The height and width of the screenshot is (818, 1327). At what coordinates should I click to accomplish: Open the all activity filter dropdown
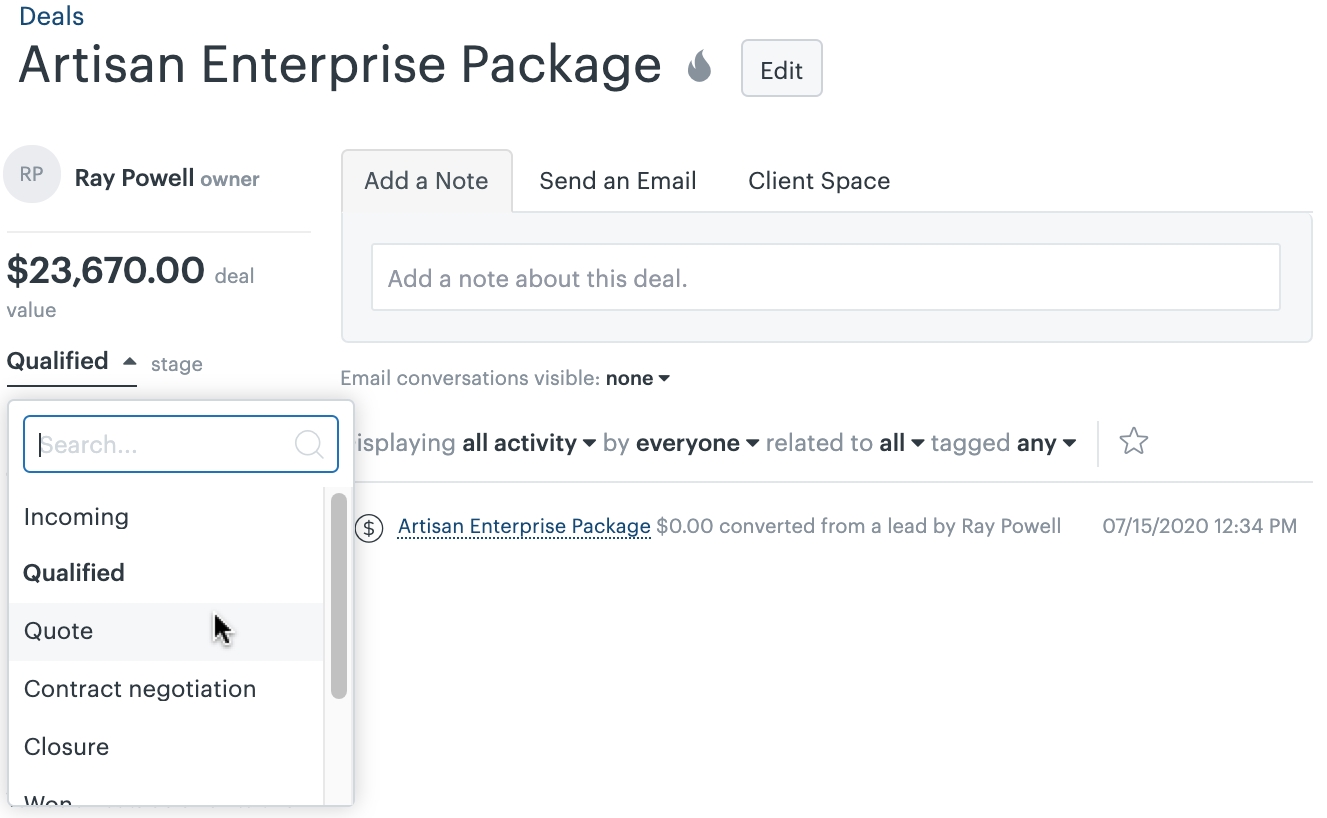(x=529, y=443)
